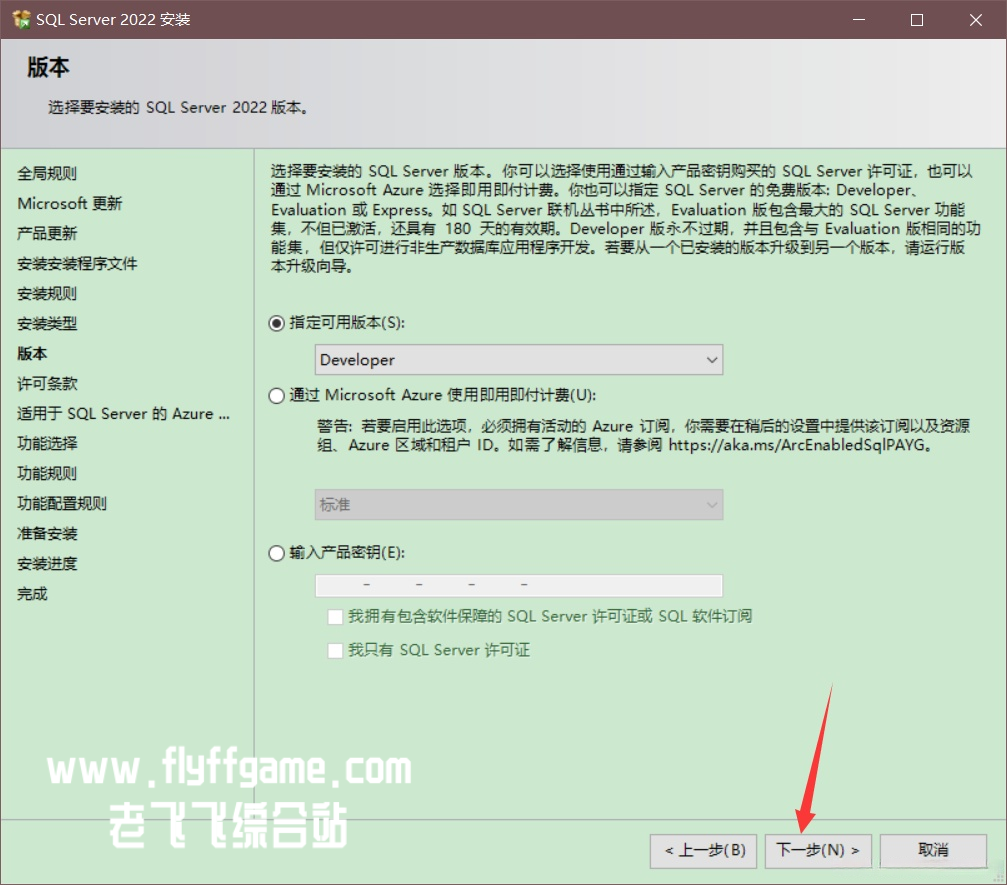The width and height of the screenshot is (1007, 885).
Task: Select 适用于 SQL Server 的 Azure step
Action: (x=123, y=414)
